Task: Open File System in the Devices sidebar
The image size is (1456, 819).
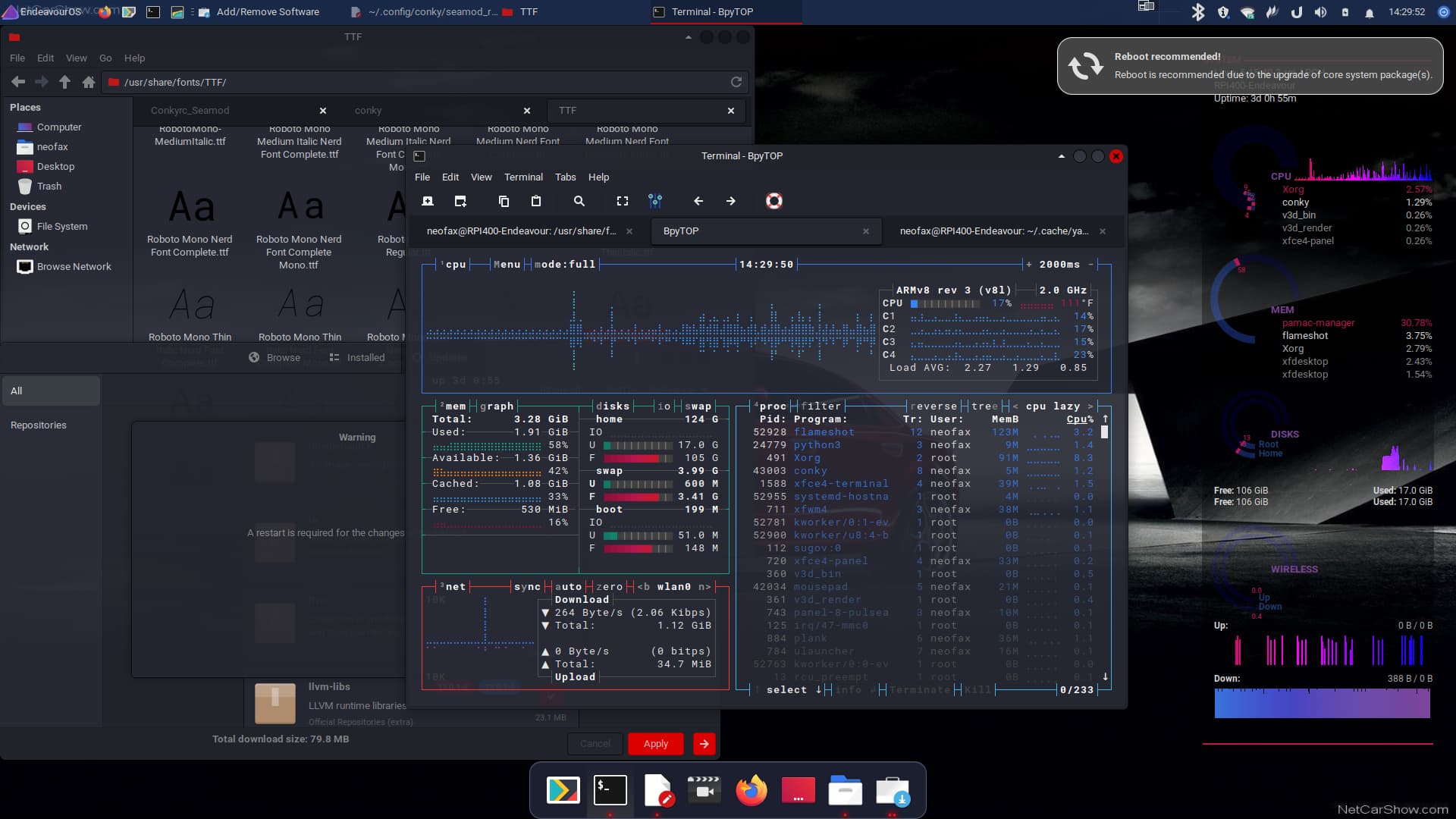Action: (62, 226)
